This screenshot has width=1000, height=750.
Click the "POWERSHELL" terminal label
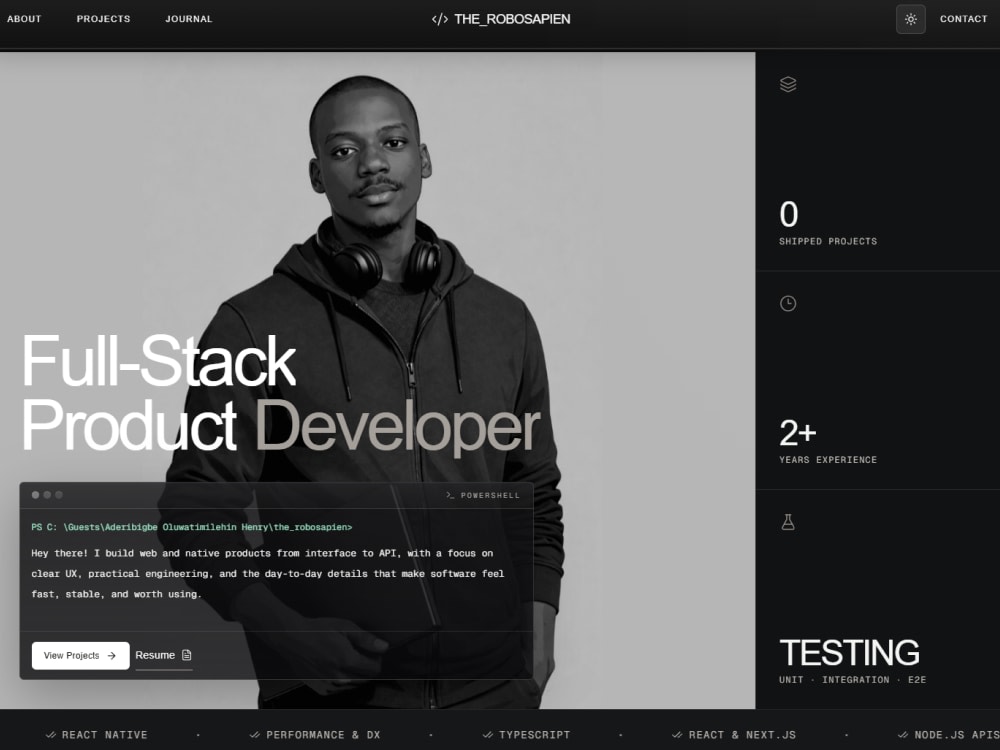pos(490,496)
